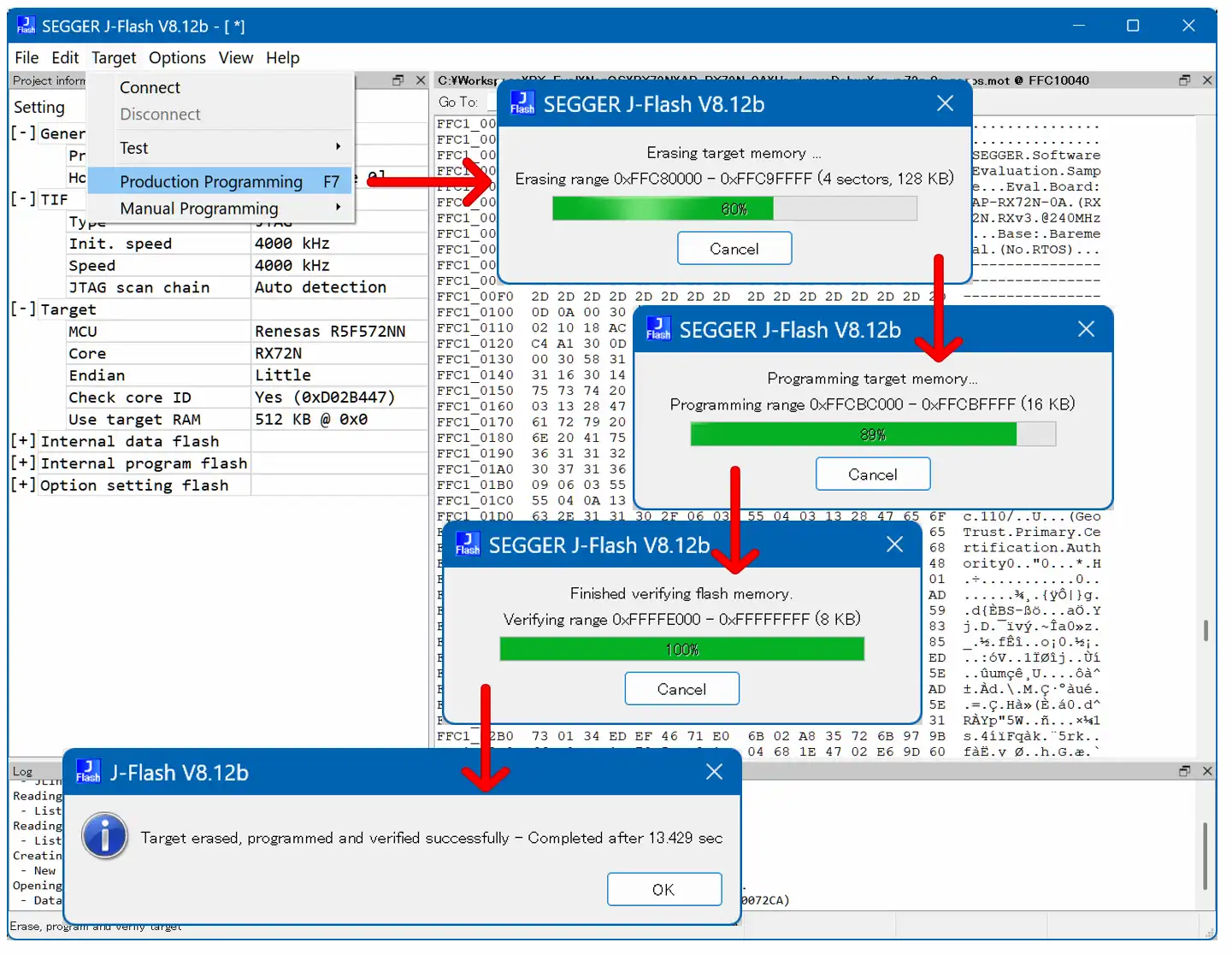1232x954 pixels.
Task: Click the Go To address field
Action: point(492,102)
